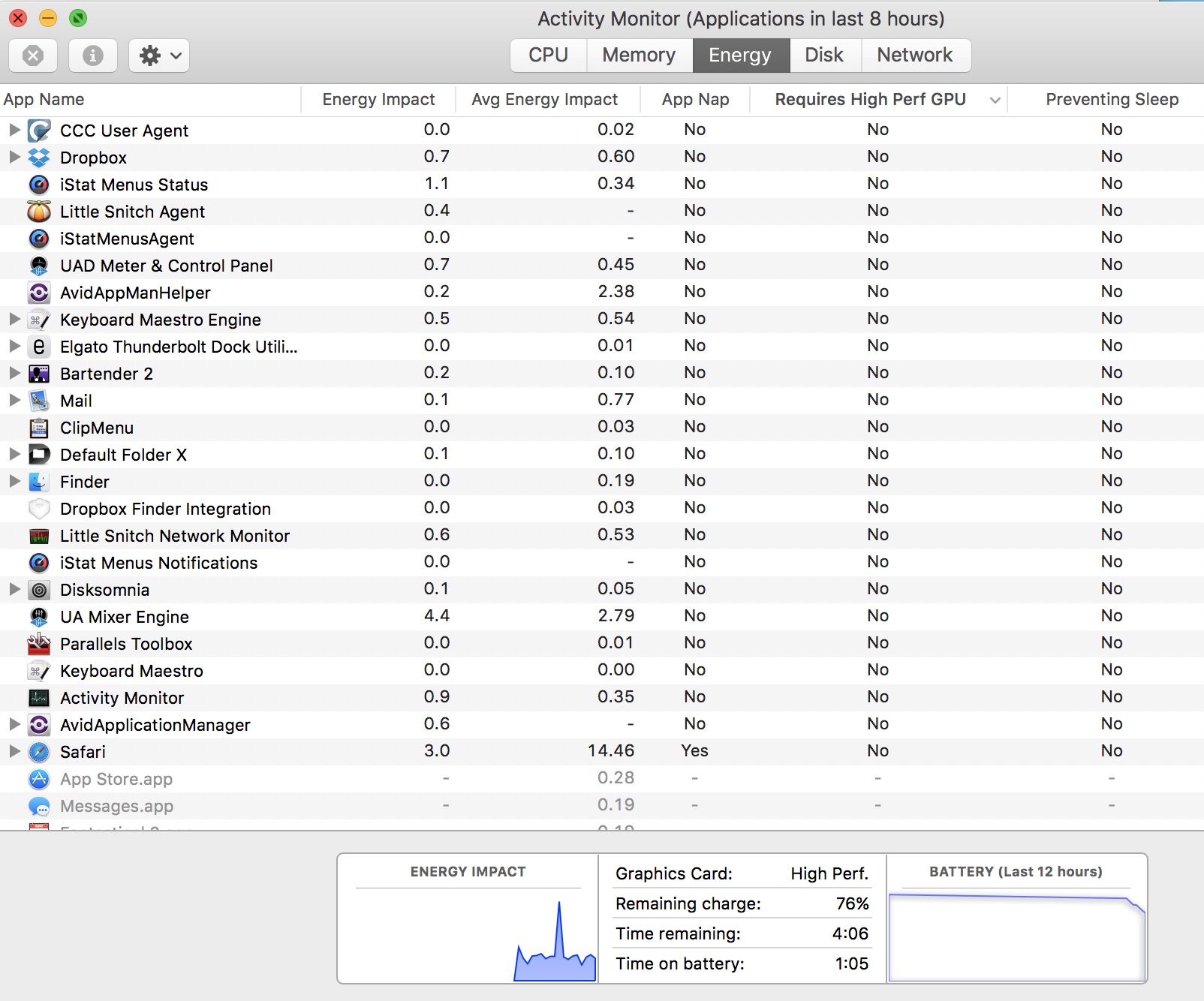This screenshot has height=1001, width=1204.
Task: Expand the Elgato Thunderbolt Dock row
Action: 14,346
